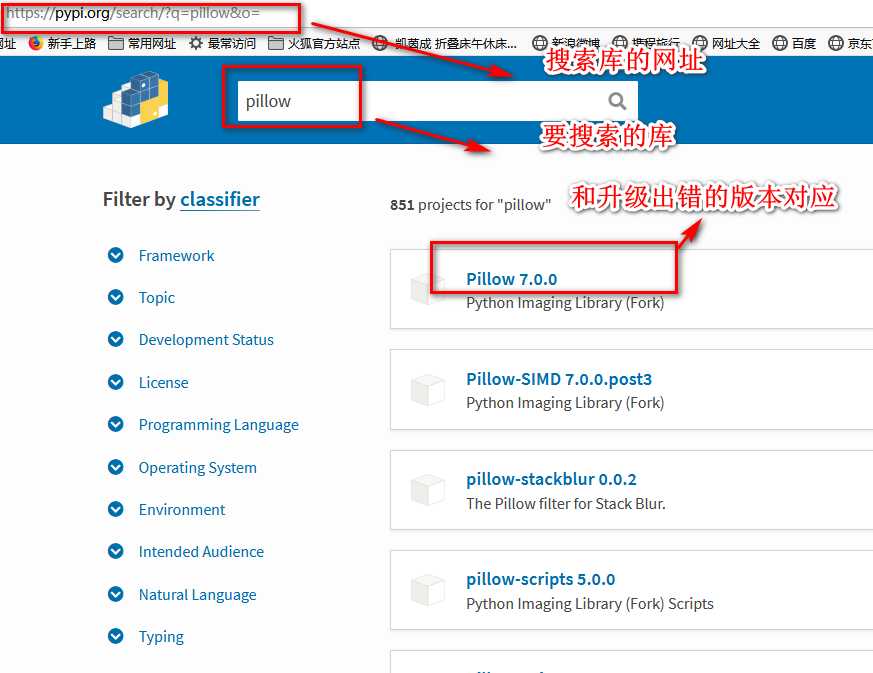Screen dimensions: 873x673
Task: Open the pillow-scripts 5.0.0 project
Action: click(x=541, y=579)
